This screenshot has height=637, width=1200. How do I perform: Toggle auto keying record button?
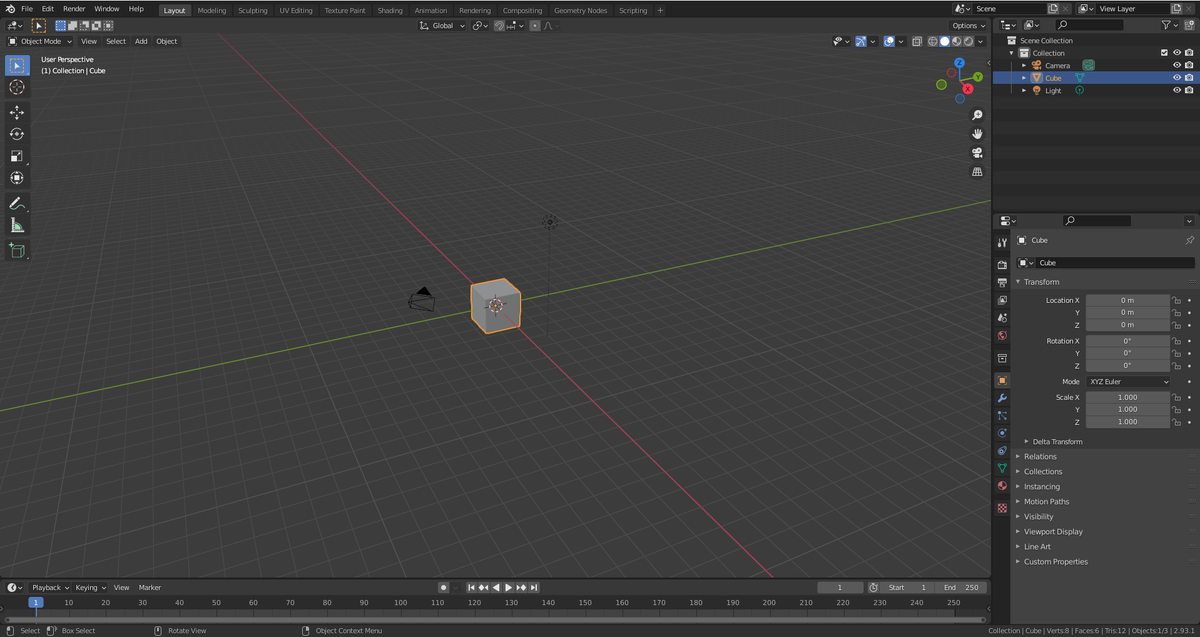443,587
